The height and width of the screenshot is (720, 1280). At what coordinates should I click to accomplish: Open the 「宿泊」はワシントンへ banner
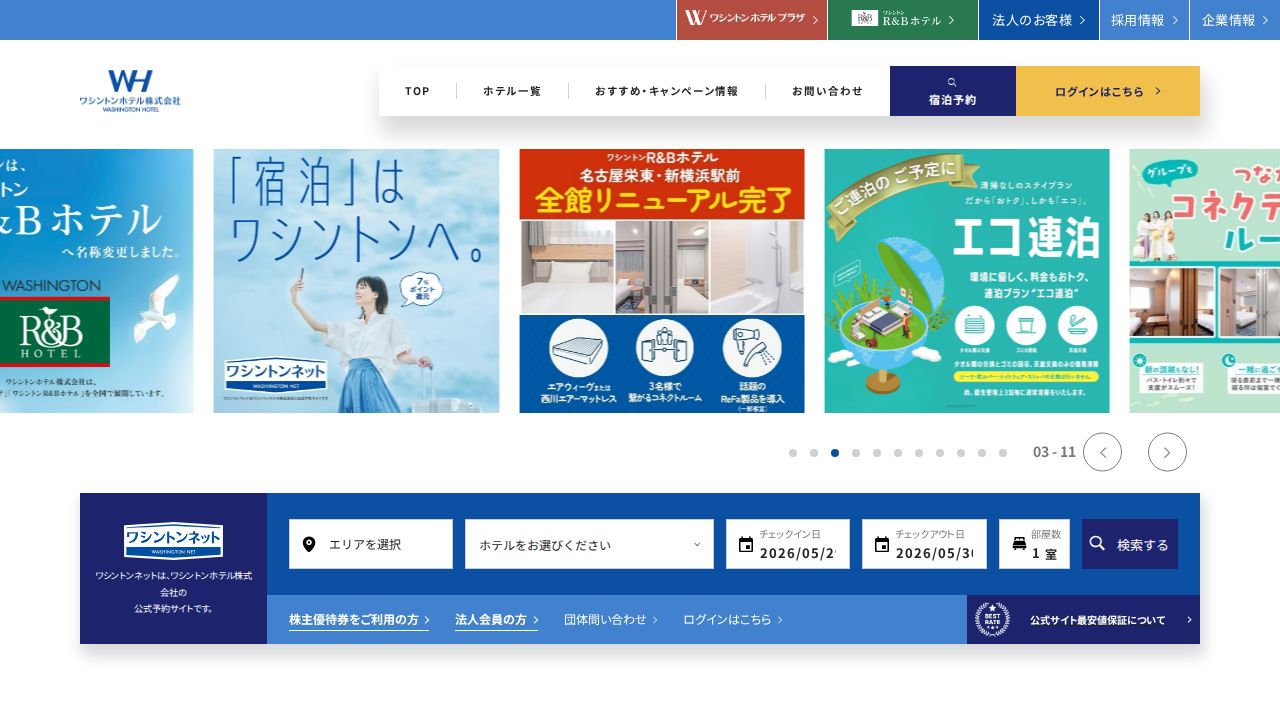pos(356,281)
